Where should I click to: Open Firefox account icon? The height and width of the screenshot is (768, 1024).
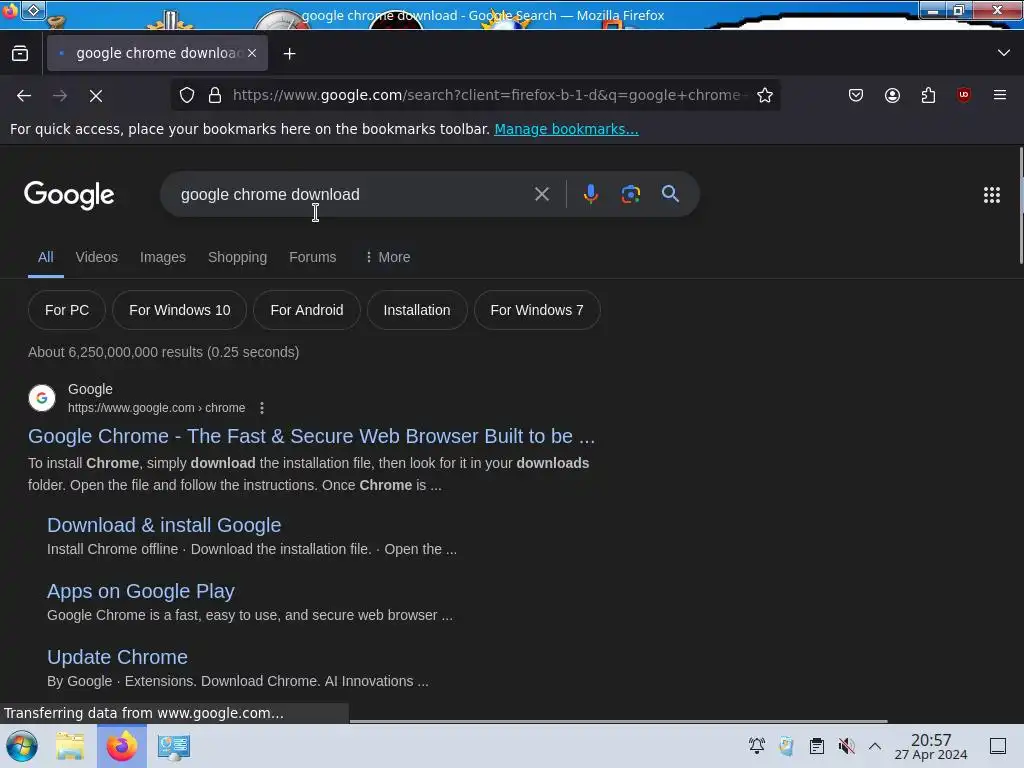pos(892,95)
